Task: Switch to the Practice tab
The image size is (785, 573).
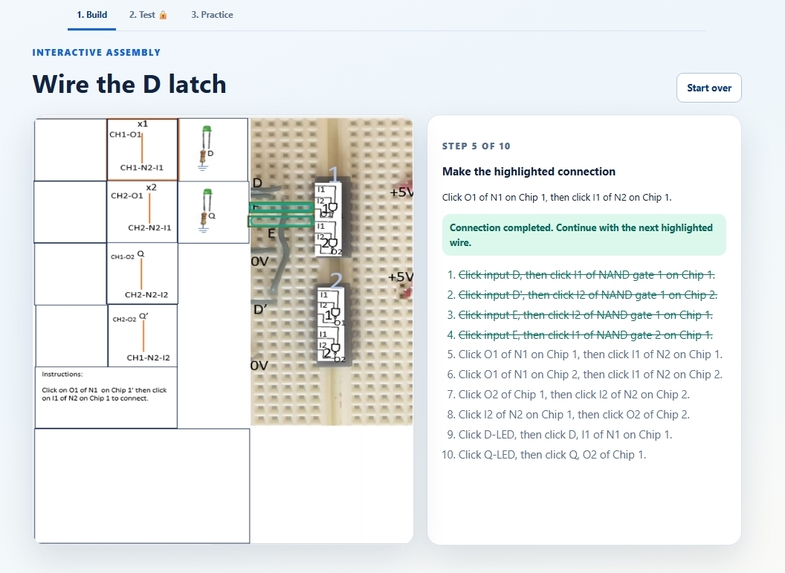Action: click(x=212, y=15)
